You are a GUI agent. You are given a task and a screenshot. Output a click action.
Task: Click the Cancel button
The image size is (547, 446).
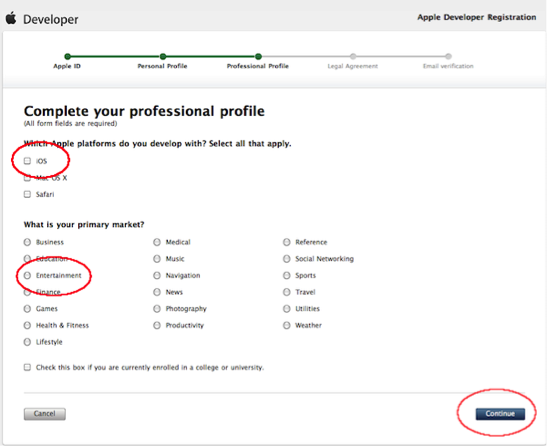coord(45,414)
